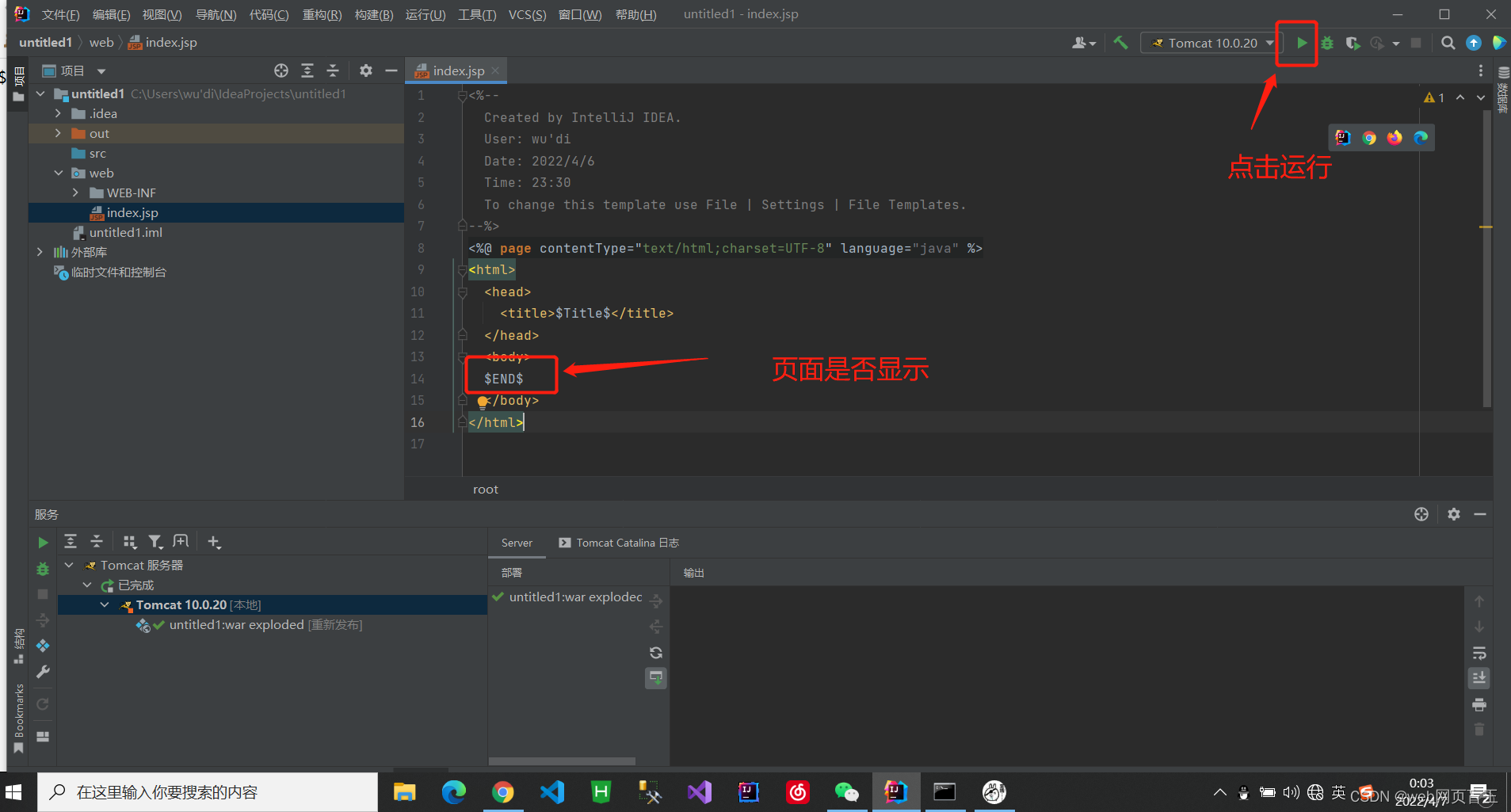Open filter icon in Services toolbar
Viewport: 1511px width, 812px height.
pos(155,542)
